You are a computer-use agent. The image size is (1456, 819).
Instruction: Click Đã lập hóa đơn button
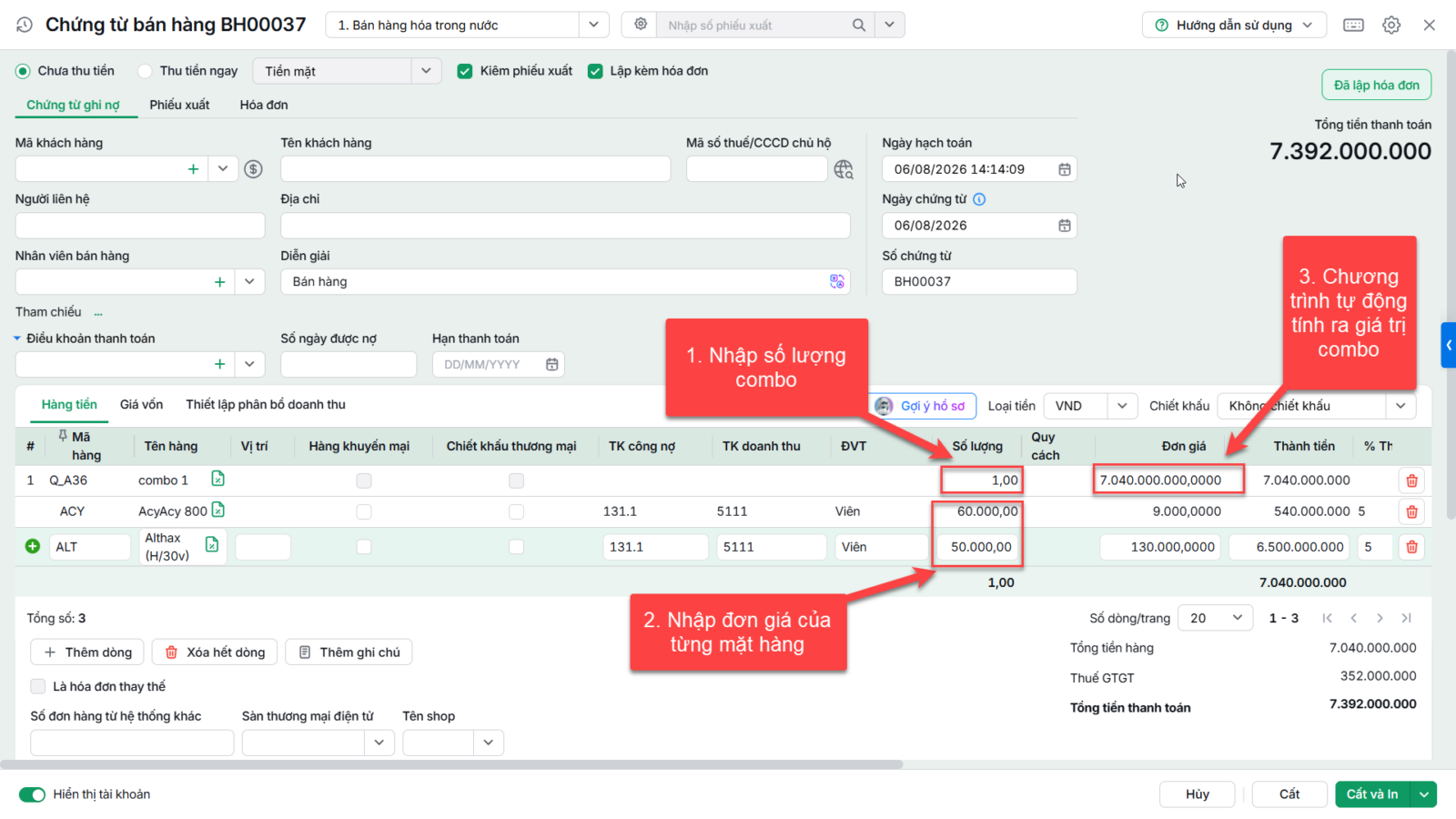coord(1376,86)
